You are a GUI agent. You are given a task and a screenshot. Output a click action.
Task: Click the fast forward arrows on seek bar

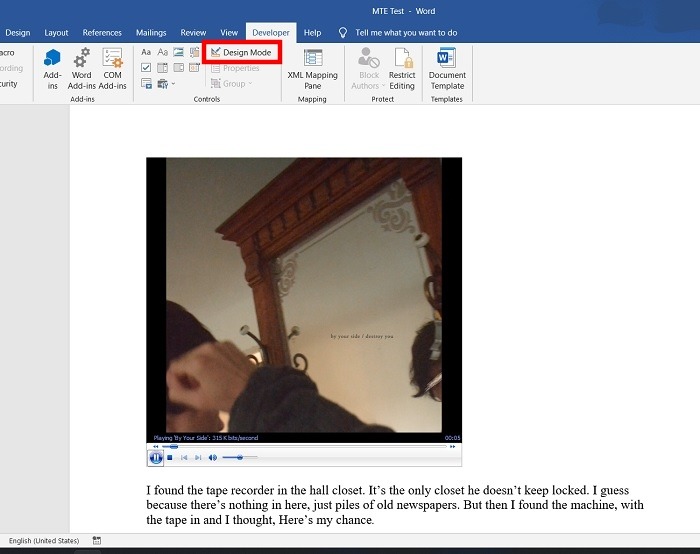click(452, 446)
